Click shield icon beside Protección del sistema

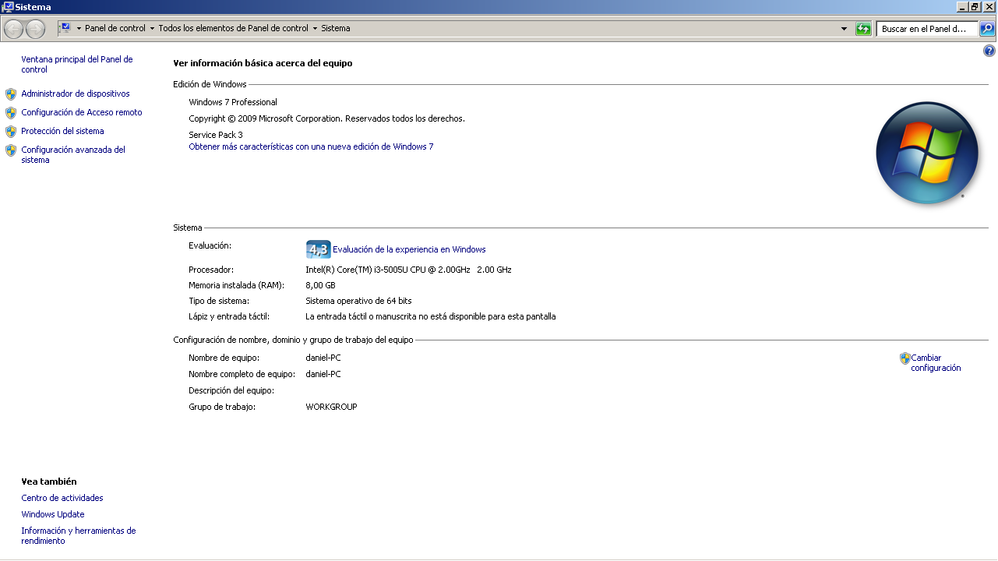(11, 131)
